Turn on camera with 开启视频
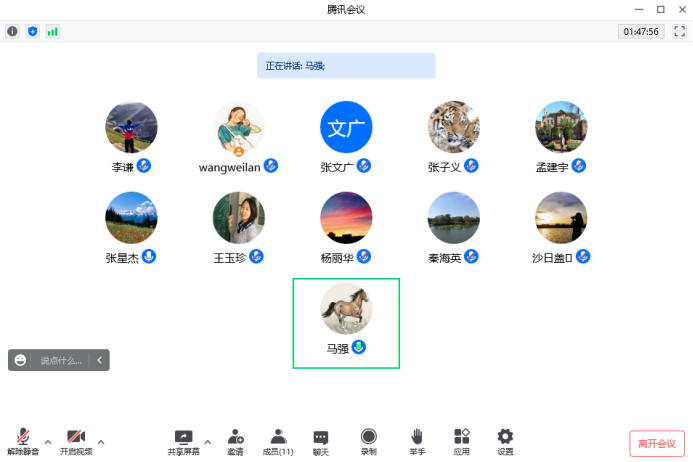This screenshot has height=462, width=693. (x=76, y=441)
